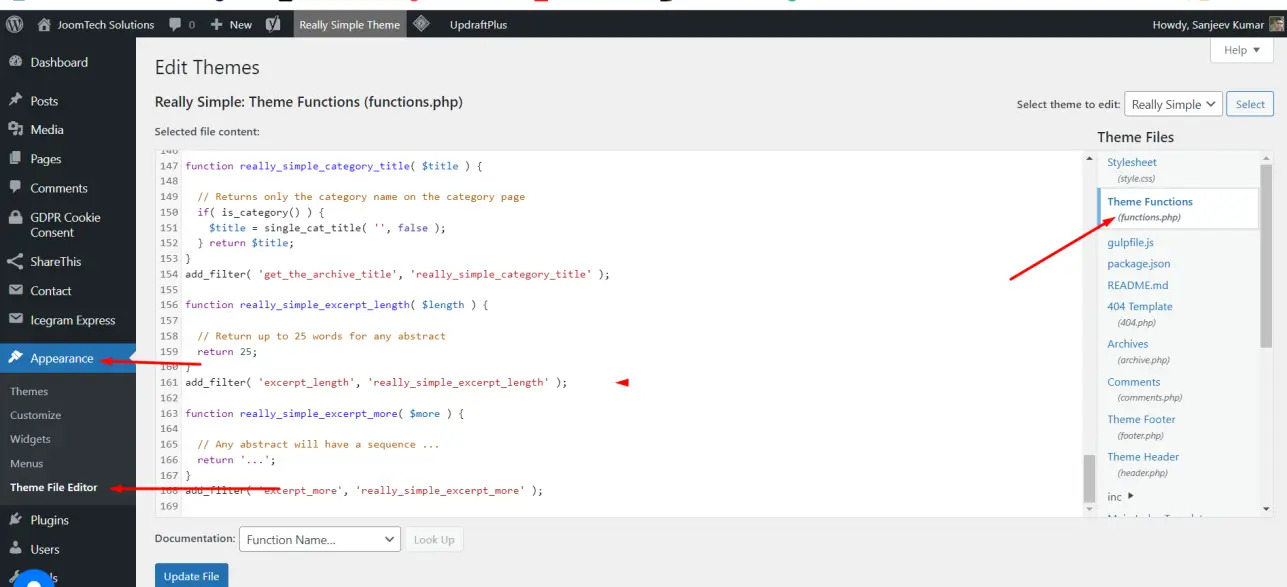
Task: Click the Plugins plug icon
Action: coord(15,519)
